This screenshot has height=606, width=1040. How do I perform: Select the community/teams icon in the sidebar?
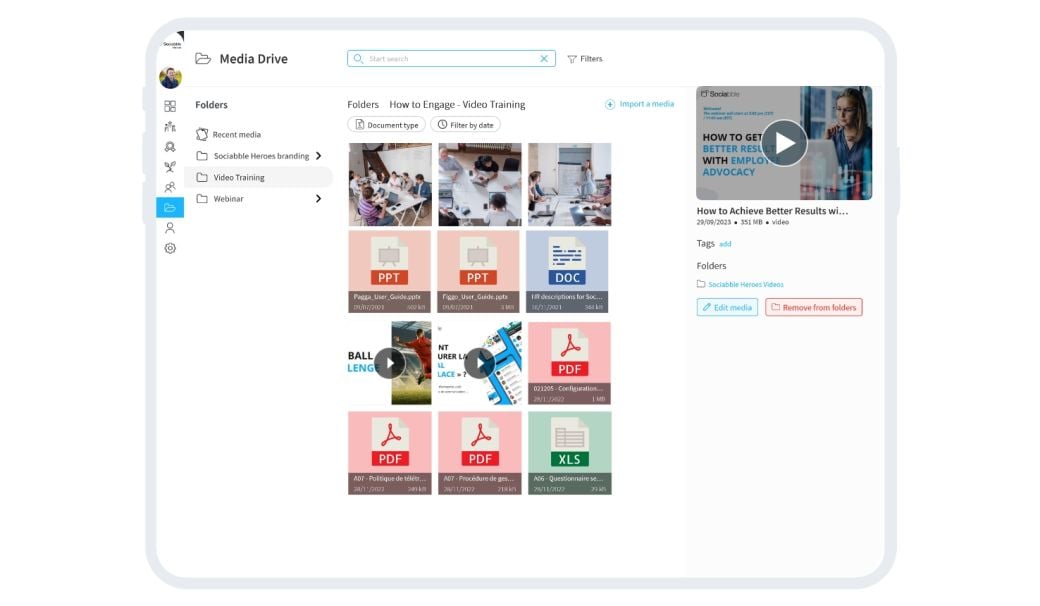point(170,126)
